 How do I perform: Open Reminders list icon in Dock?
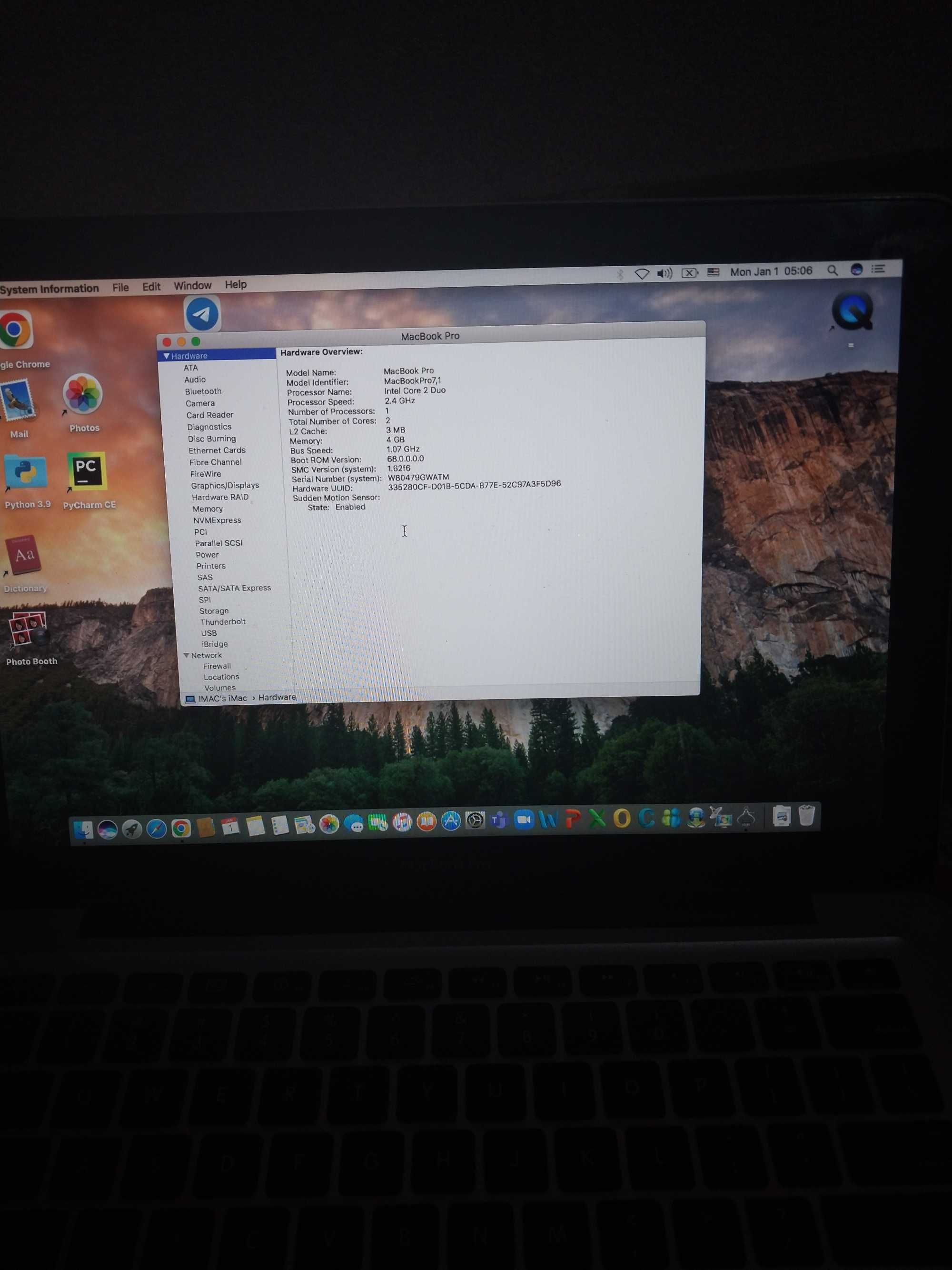[x=279, y=826]
